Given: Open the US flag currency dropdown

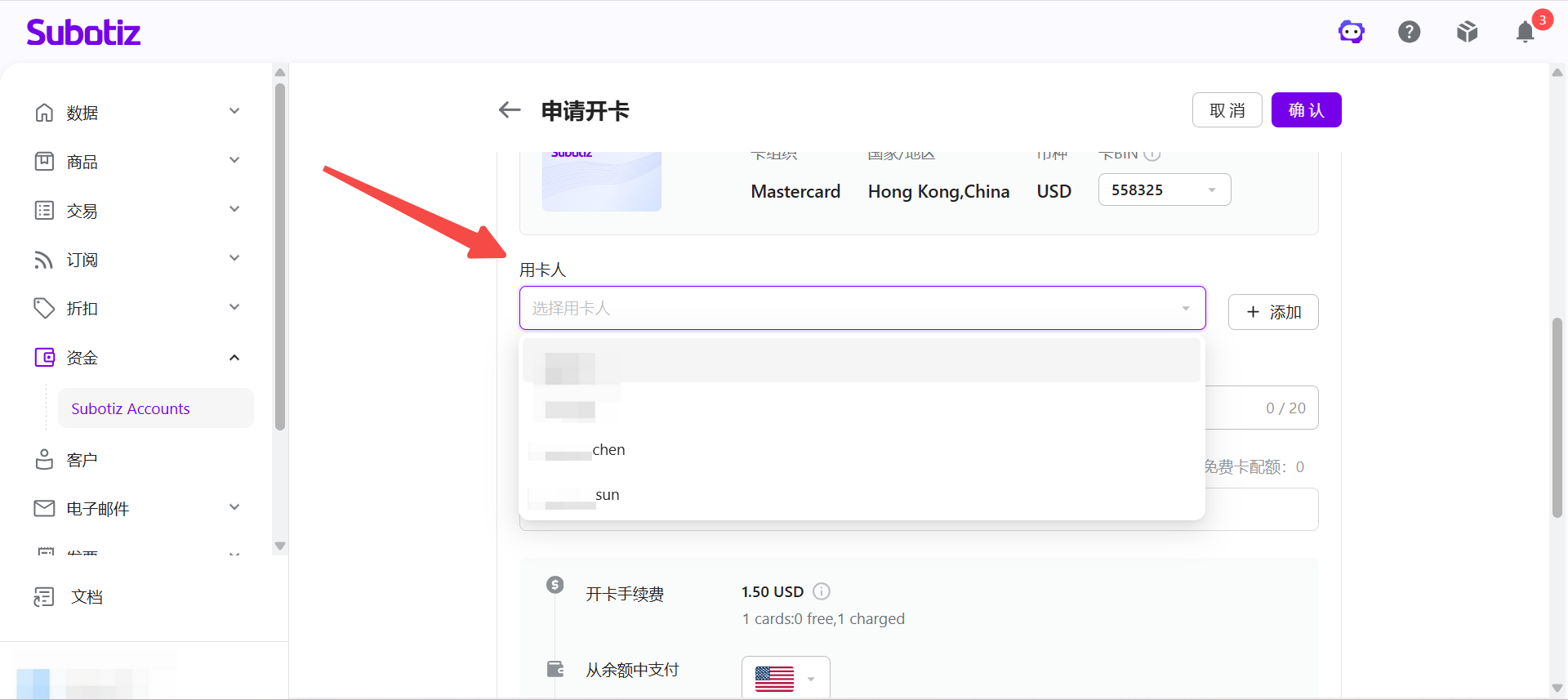Looking at the screenshot, I should pos(786,678).
